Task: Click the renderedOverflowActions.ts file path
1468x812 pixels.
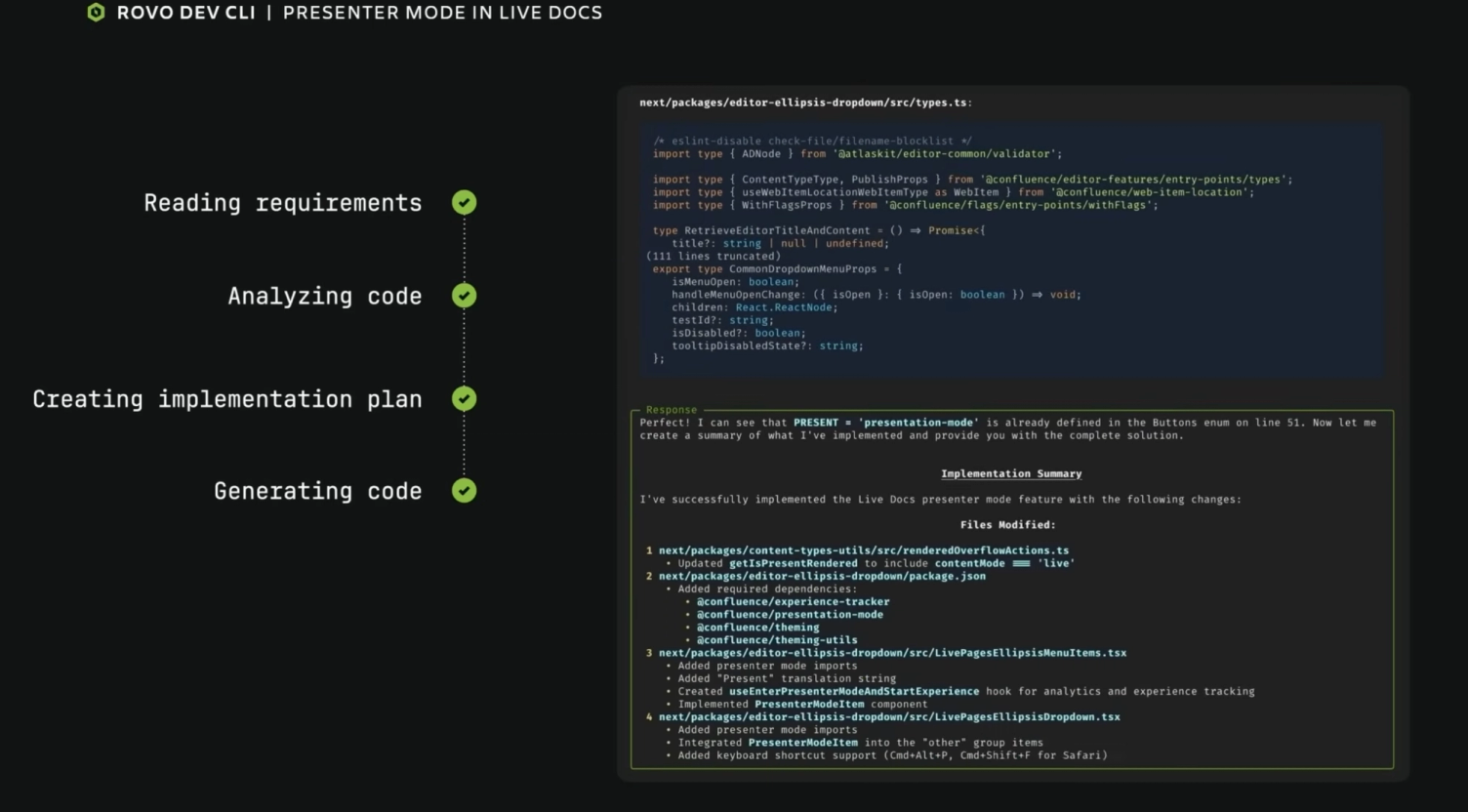Action: (864, 550)
